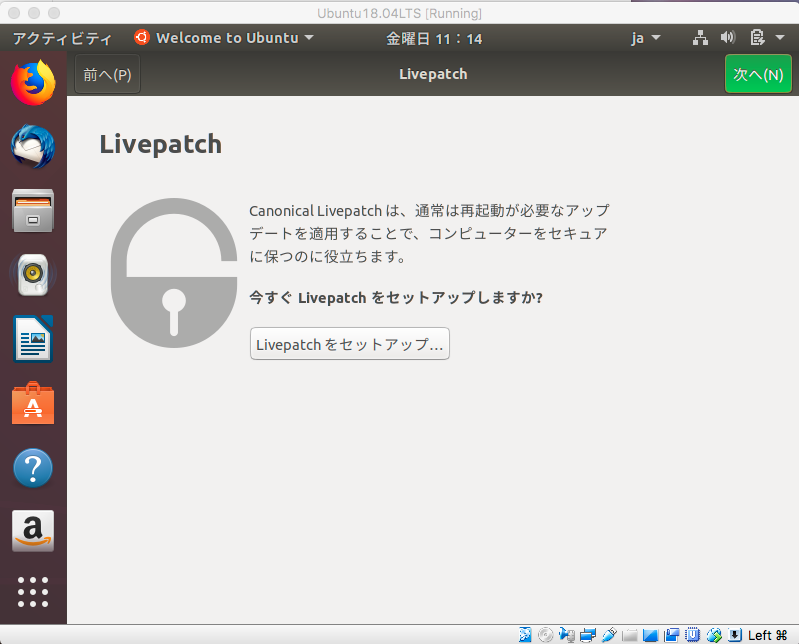Viewport: 799px width, 644px height.
Task: Click the Canonical Livepatch description paragraph
Action: 429,233
